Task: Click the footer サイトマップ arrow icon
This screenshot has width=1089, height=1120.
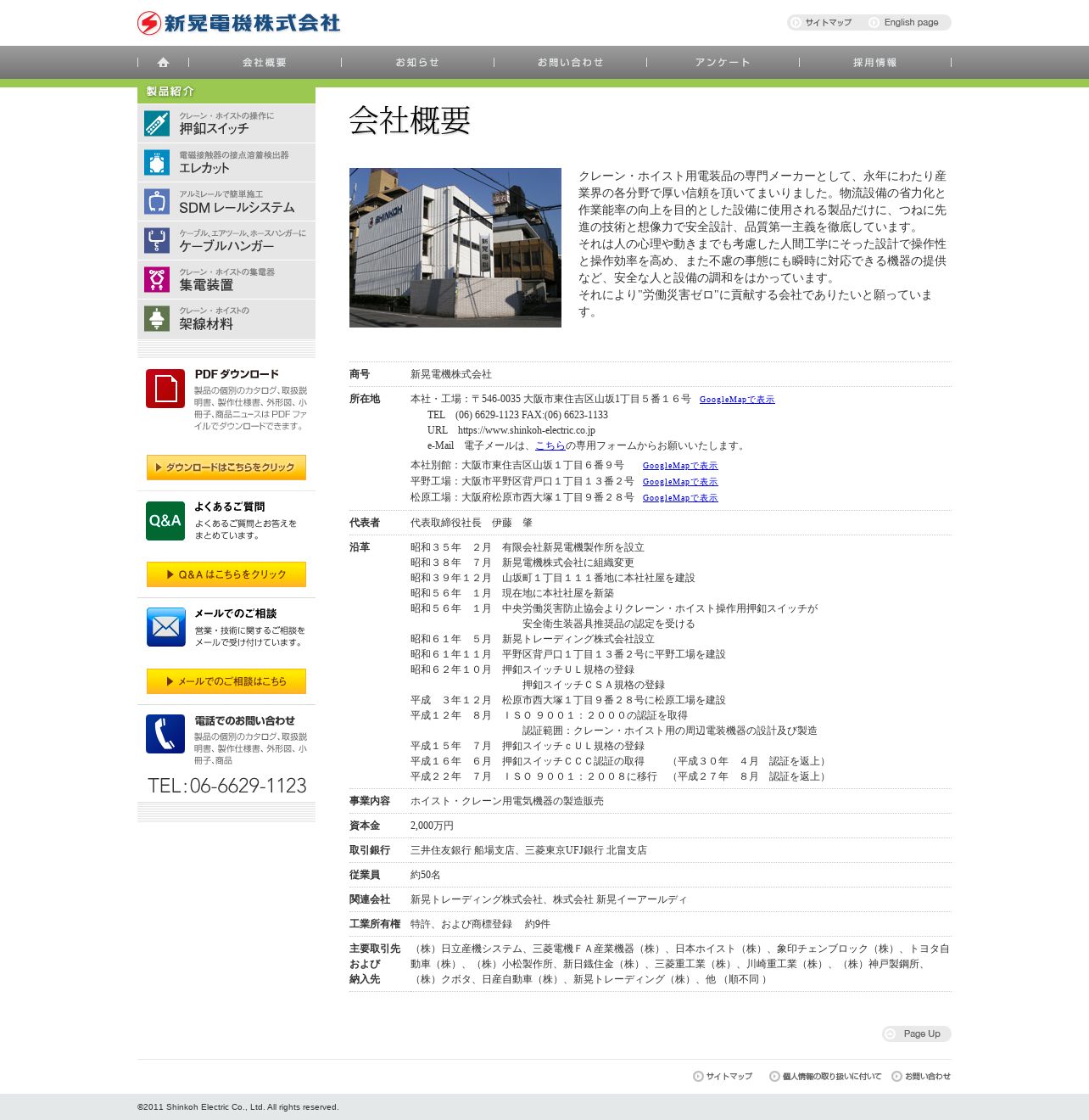Action: pyautogui.click(x=698, y=1077)
